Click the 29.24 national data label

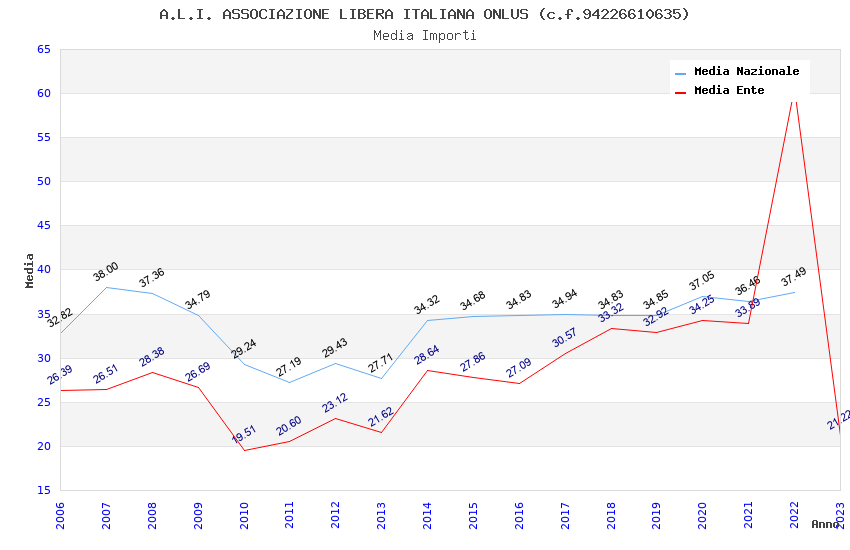tap(243, 348)
